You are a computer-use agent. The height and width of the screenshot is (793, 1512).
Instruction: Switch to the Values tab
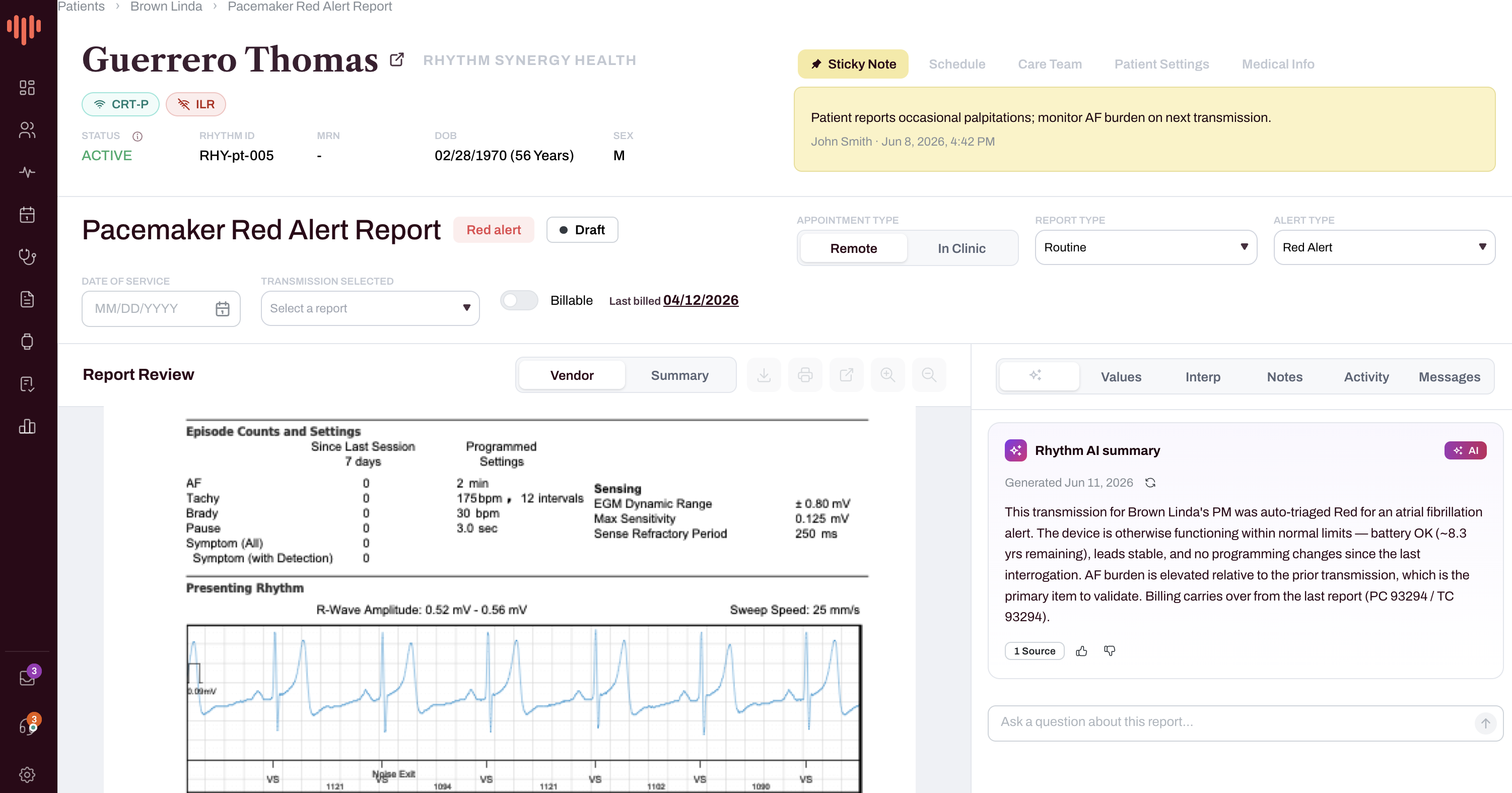click(x=1121, y=377)
